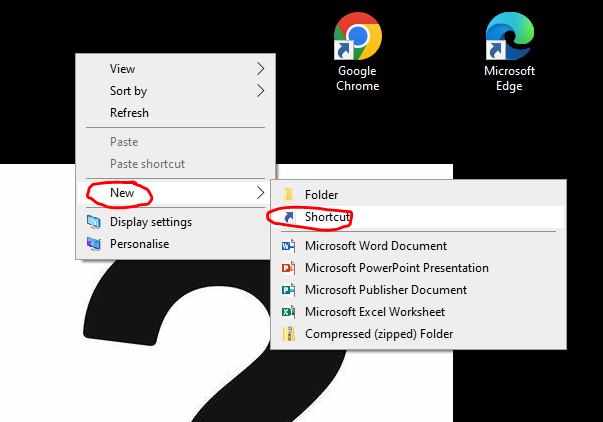Click the yellow Folder icon in New submenu
603x422 pixels.
288,195
